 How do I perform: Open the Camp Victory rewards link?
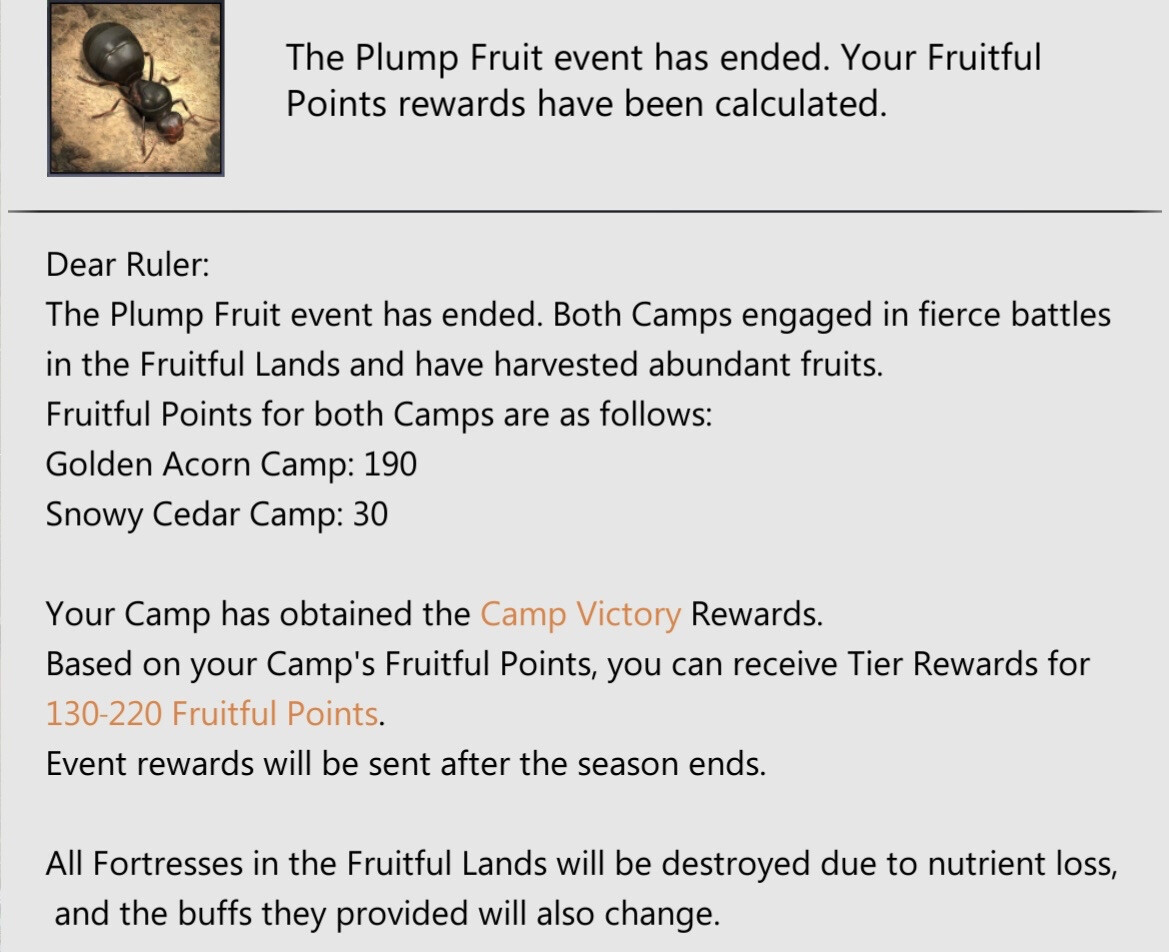[580, 614]
